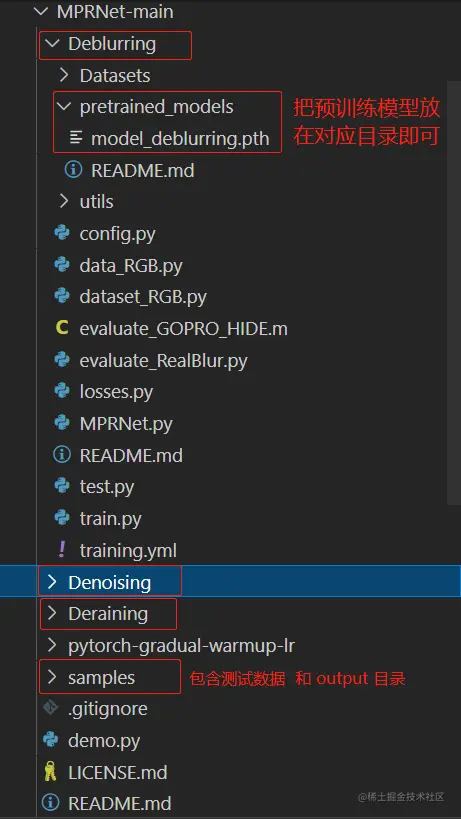
Task: Open dataset_RGB.py file
Action: click(143, 297)
